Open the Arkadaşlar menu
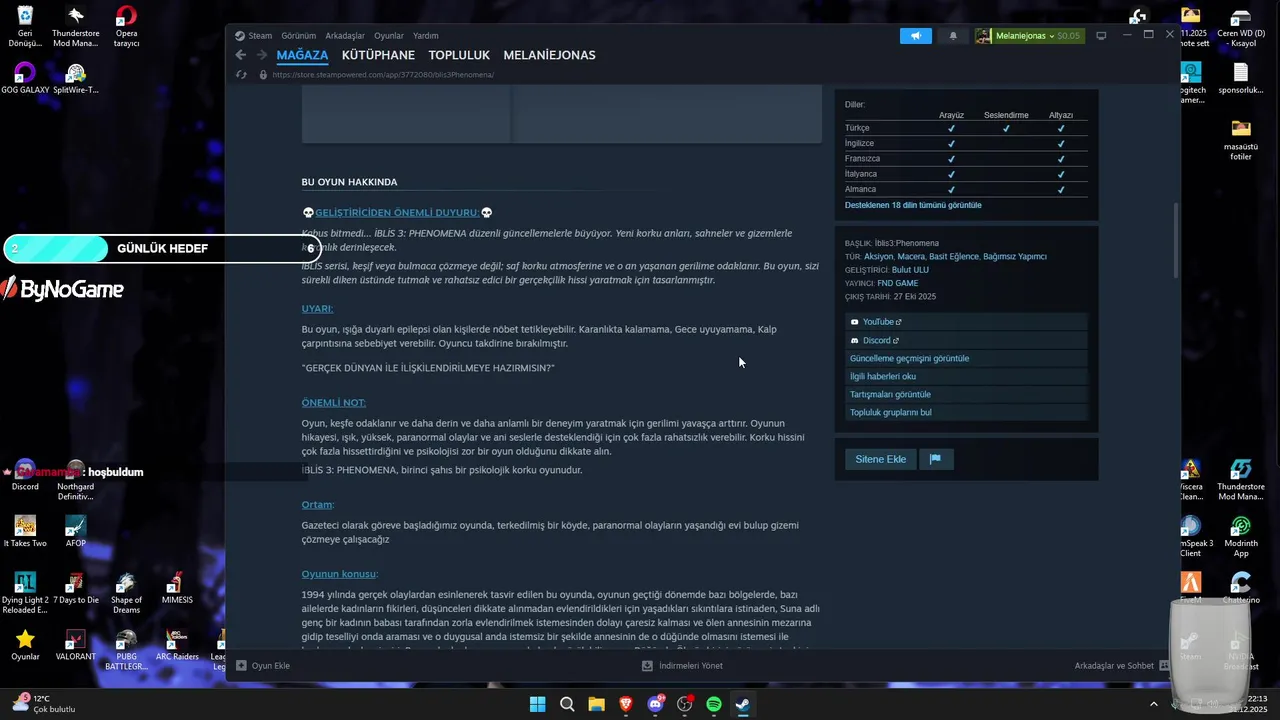The image size is (1280, 720). pos(345,35)
